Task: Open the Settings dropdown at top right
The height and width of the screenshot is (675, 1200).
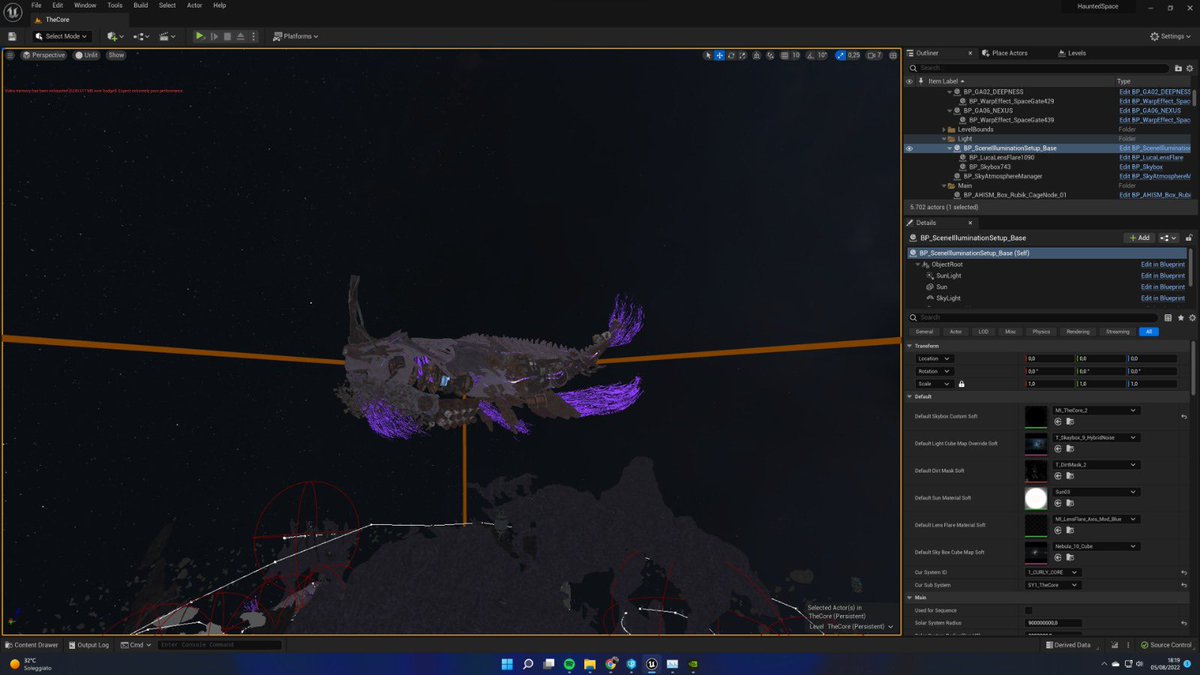Action: (x=1171, y=36)
